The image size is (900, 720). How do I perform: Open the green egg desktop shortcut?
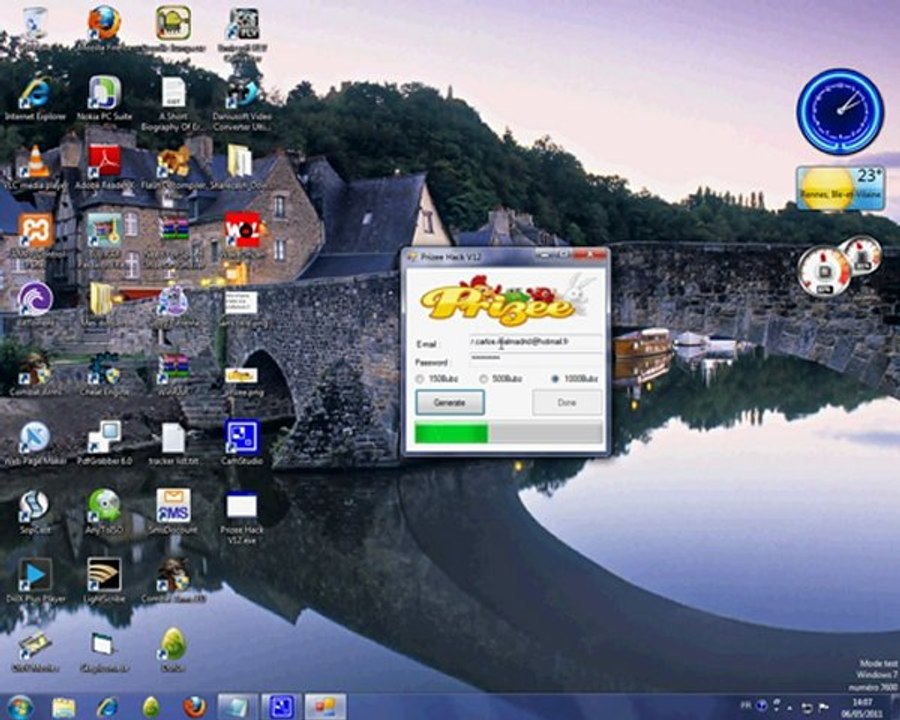pyautogui.click(x=173, y=649)
